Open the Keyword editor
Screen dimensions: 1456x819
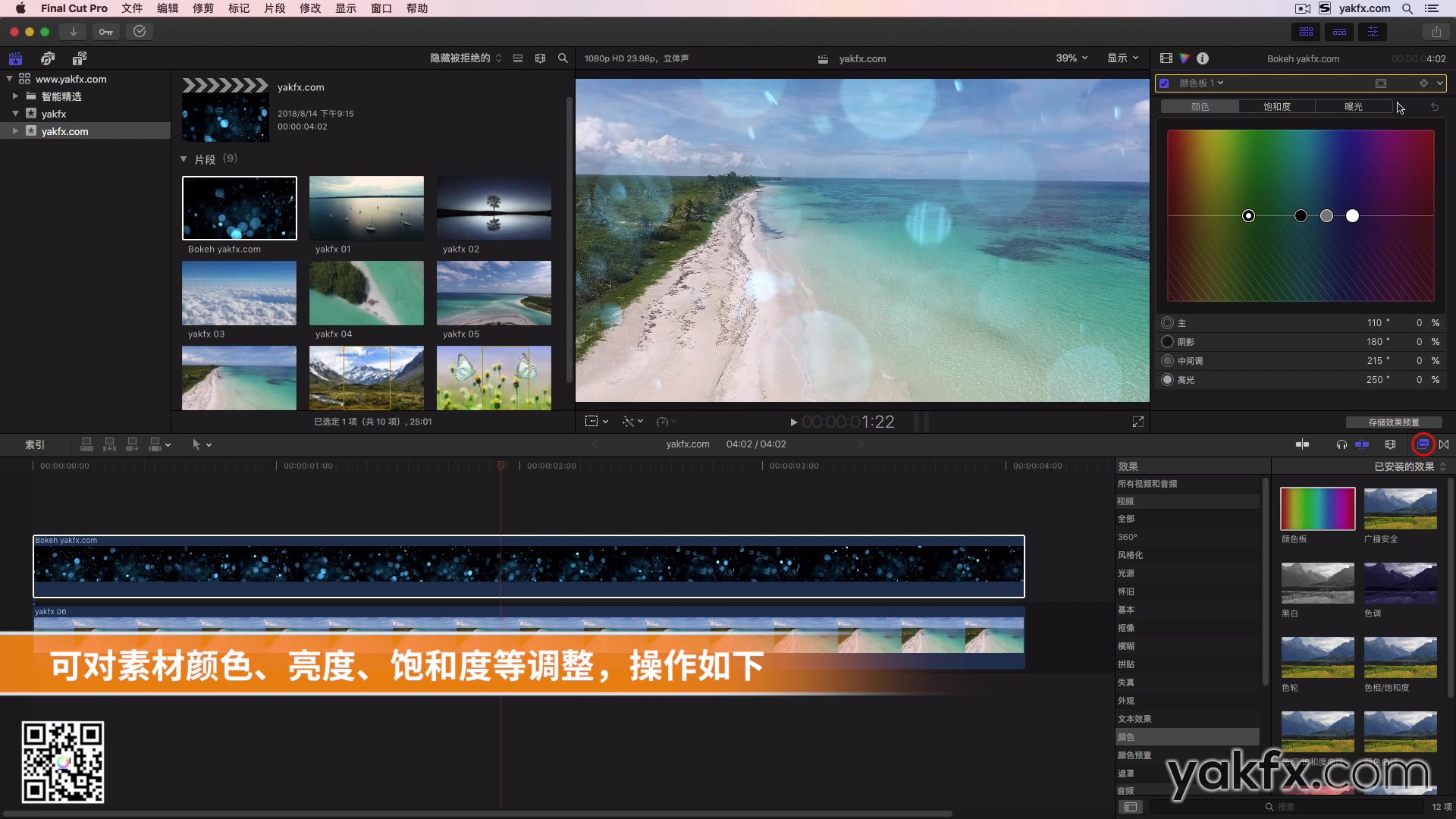(106, 32)
